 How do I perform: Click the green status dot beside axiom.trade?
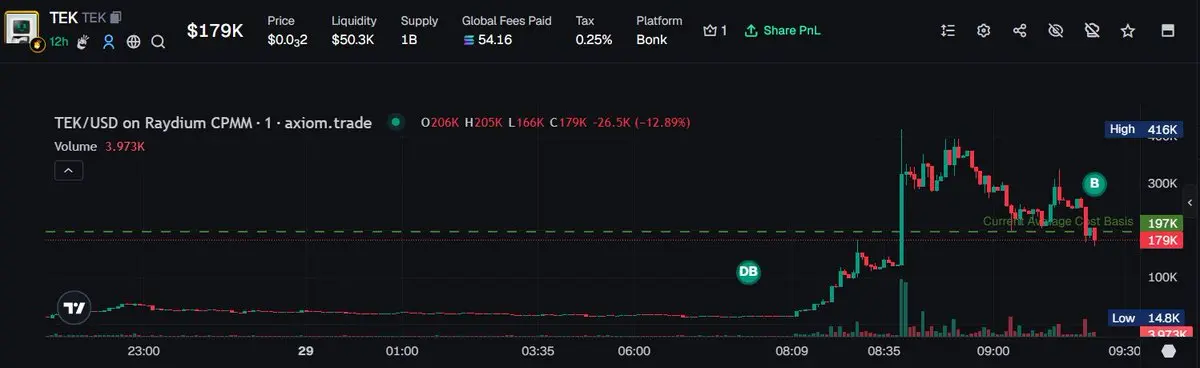(397, 122)
